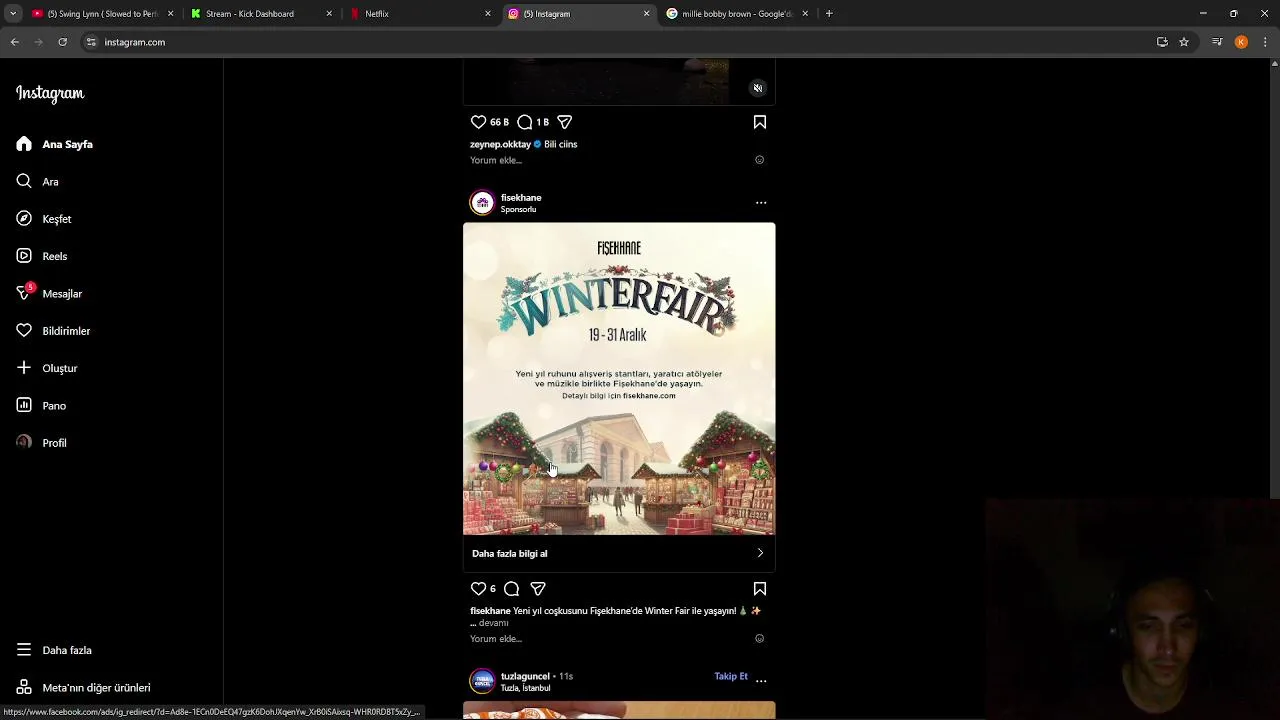Image resolution: width=1280 pixels, height=720 pixels.
Task: Open emoji picker for fisekhane comment
Action: pyautogui.click(x=760, y=639)
